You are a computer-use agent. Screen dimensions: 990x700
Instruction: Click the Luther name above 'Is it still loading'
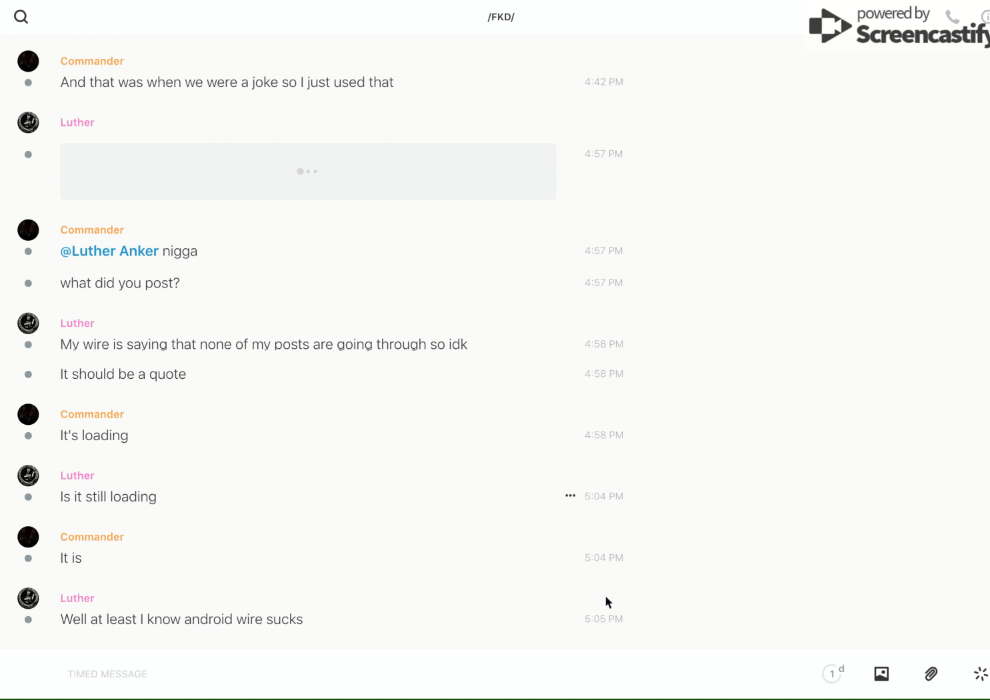click(77, 475)
